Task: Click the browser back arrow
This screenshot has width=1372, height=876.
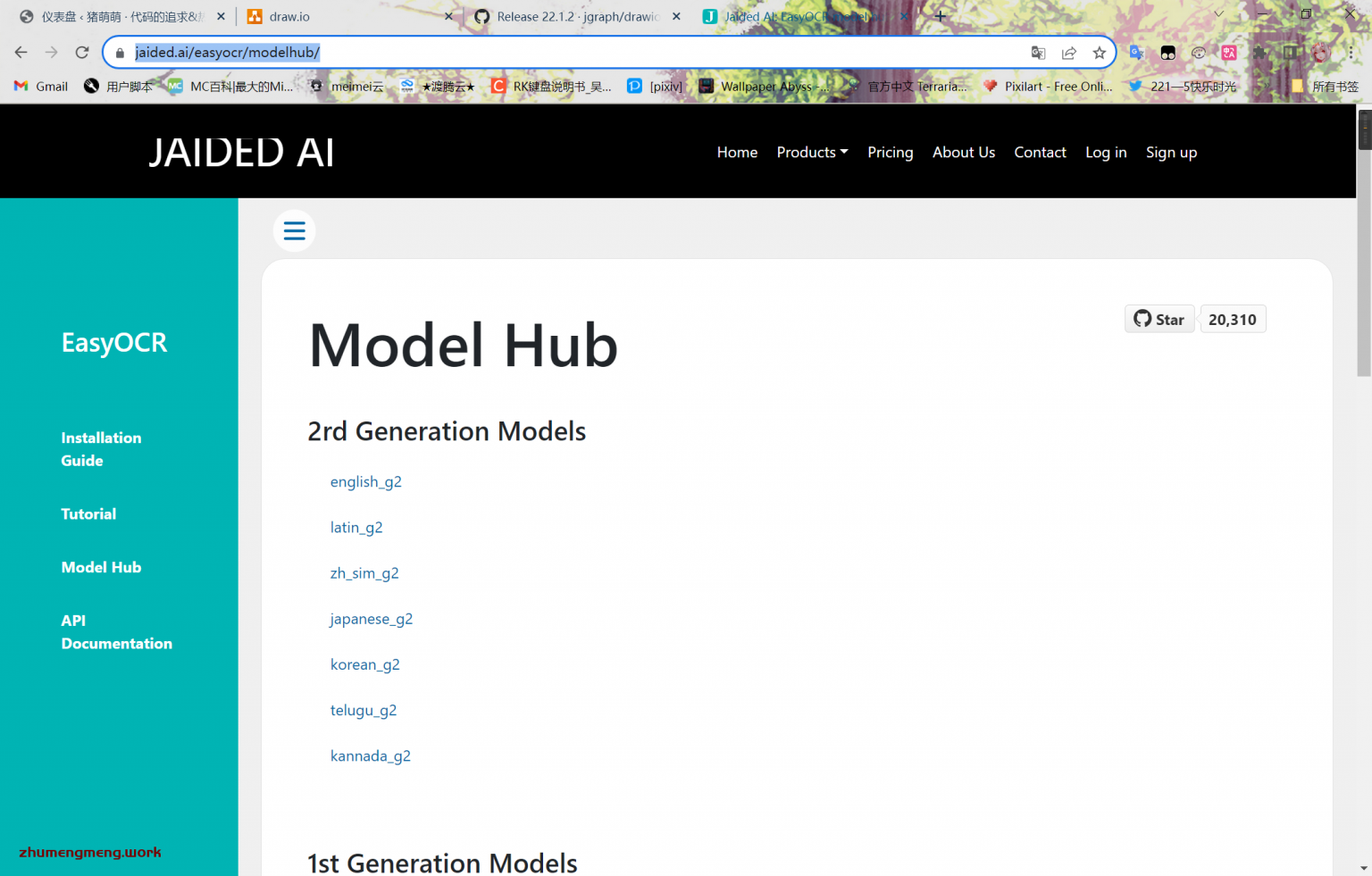Action: pos(21,53)
